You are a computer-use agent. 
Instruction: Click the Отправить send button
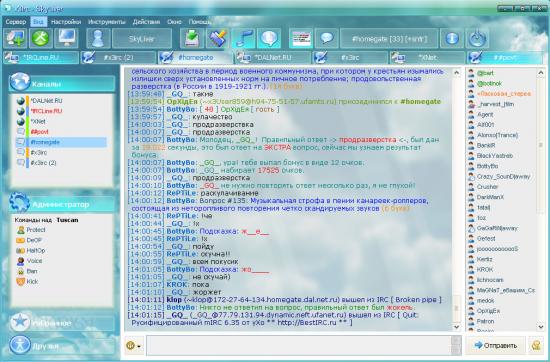[x=496, y=346]
